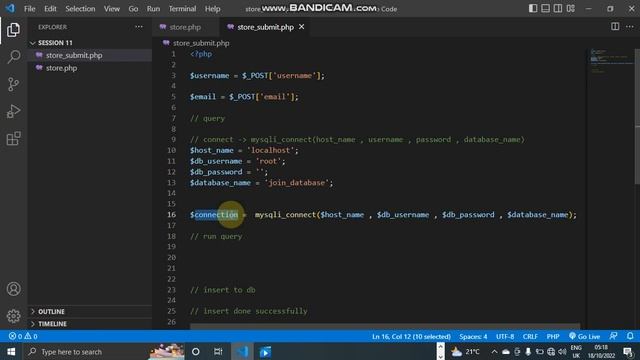The image size is (640, 360).
Task: Open Explorer views and more actions ellipsis
Action: [139, 27]
